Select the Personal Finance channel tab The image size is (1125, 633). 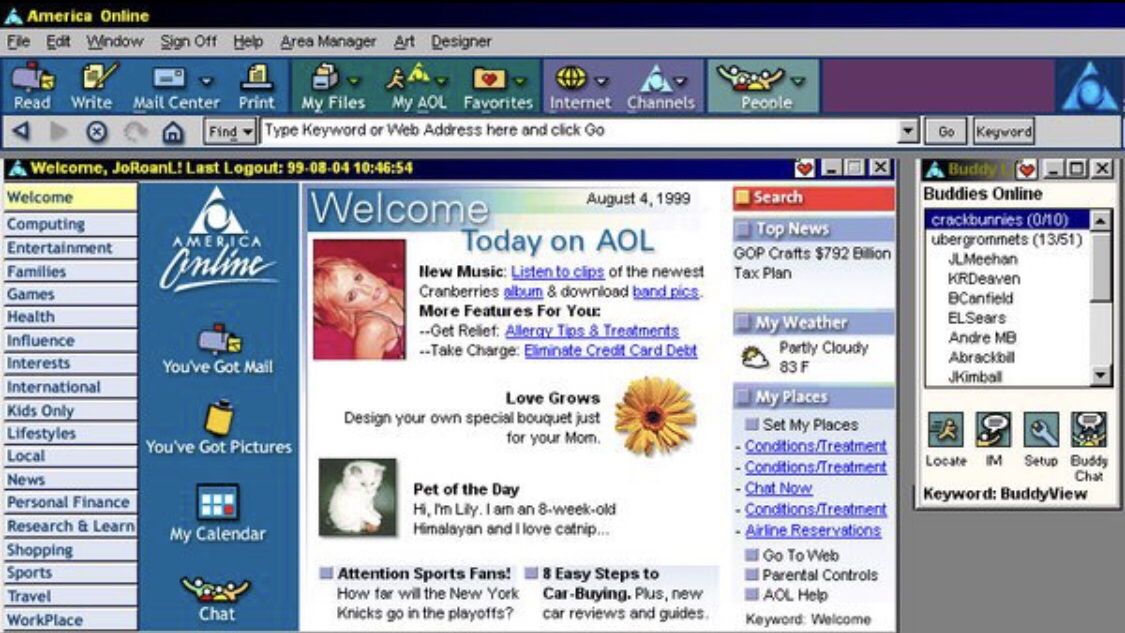68,502
